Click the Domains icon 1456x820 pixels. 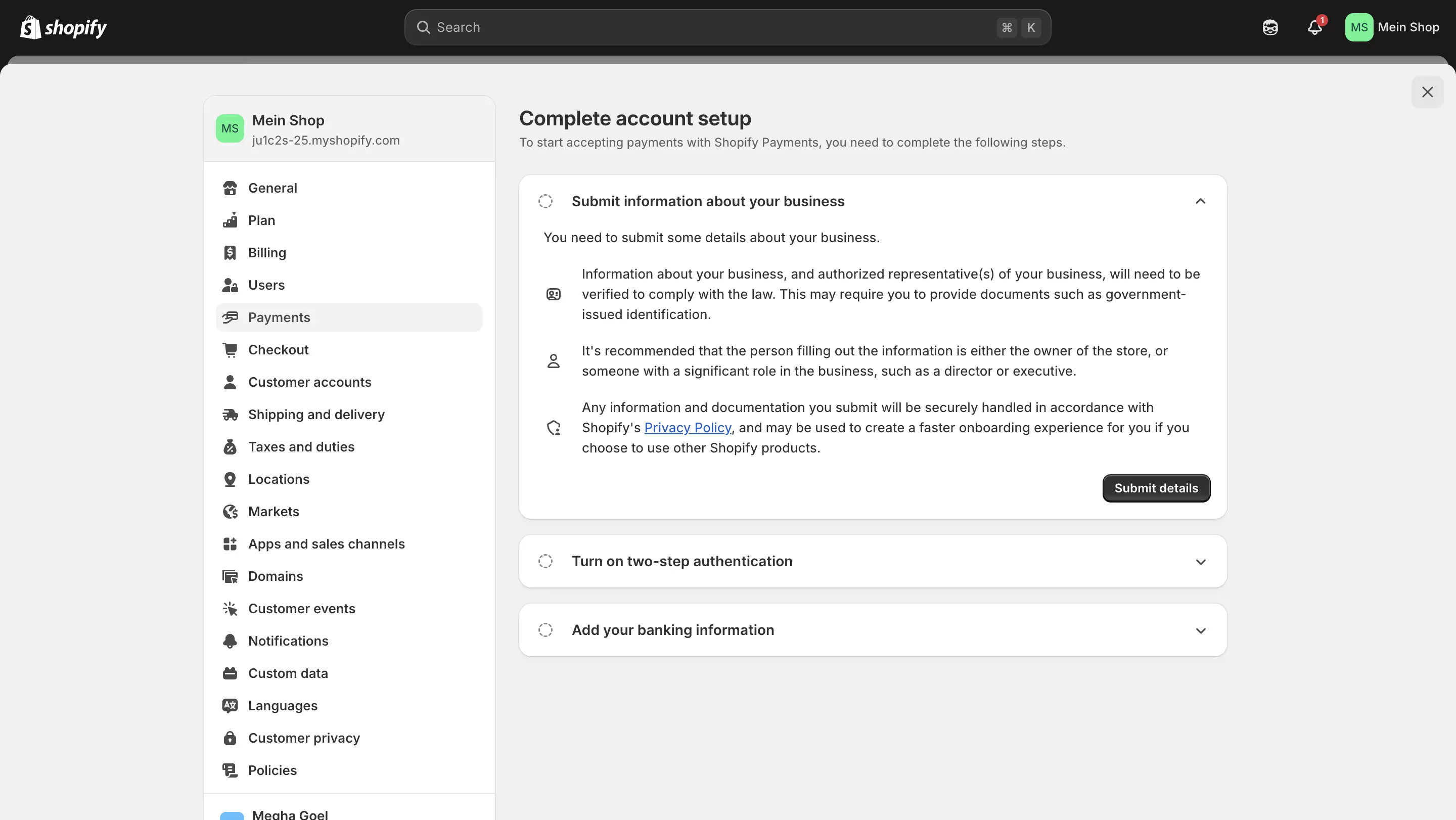230,576
